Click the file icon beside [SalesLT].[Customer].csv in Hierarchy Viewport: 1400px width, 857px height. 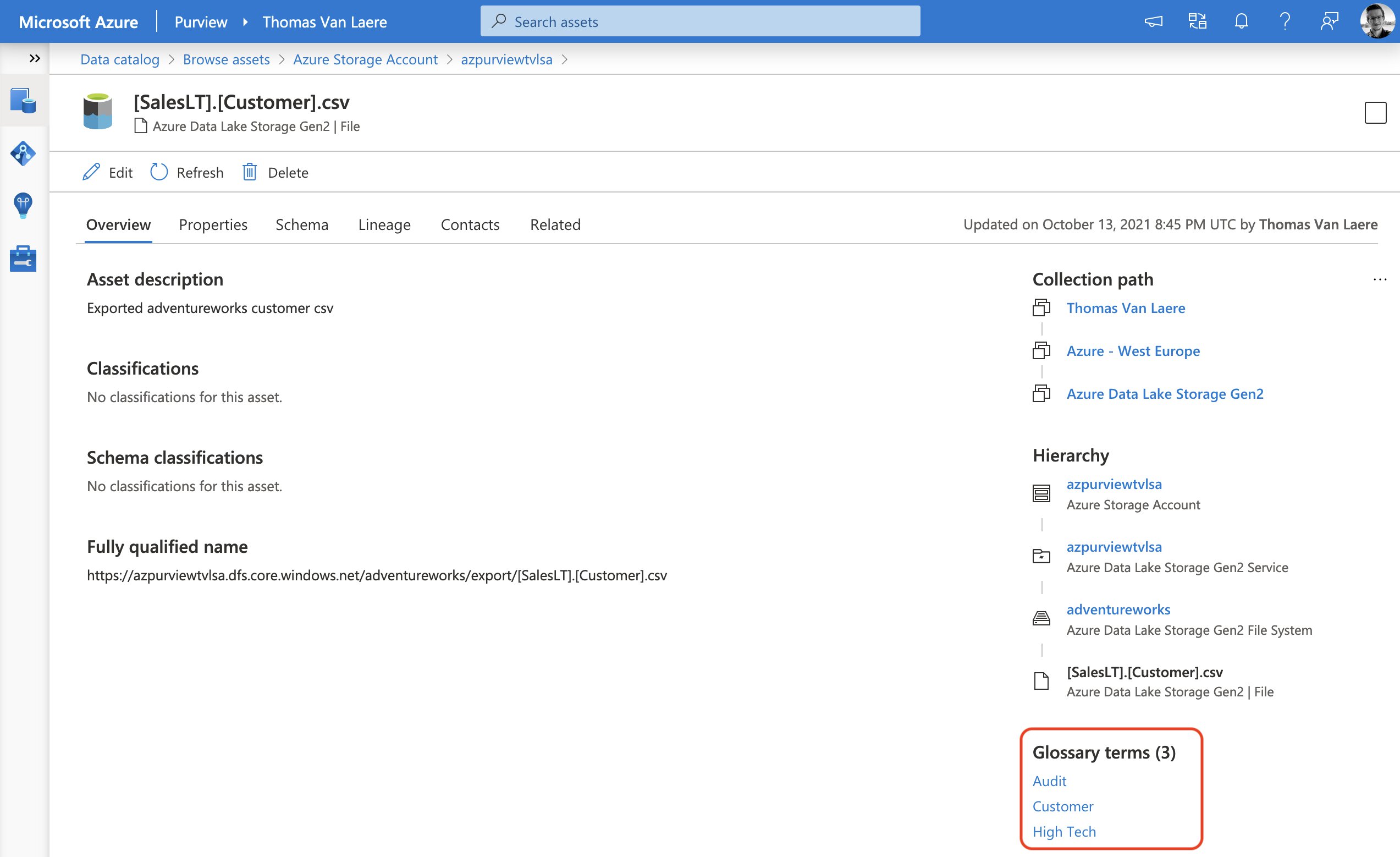(x=1041, y=680)
